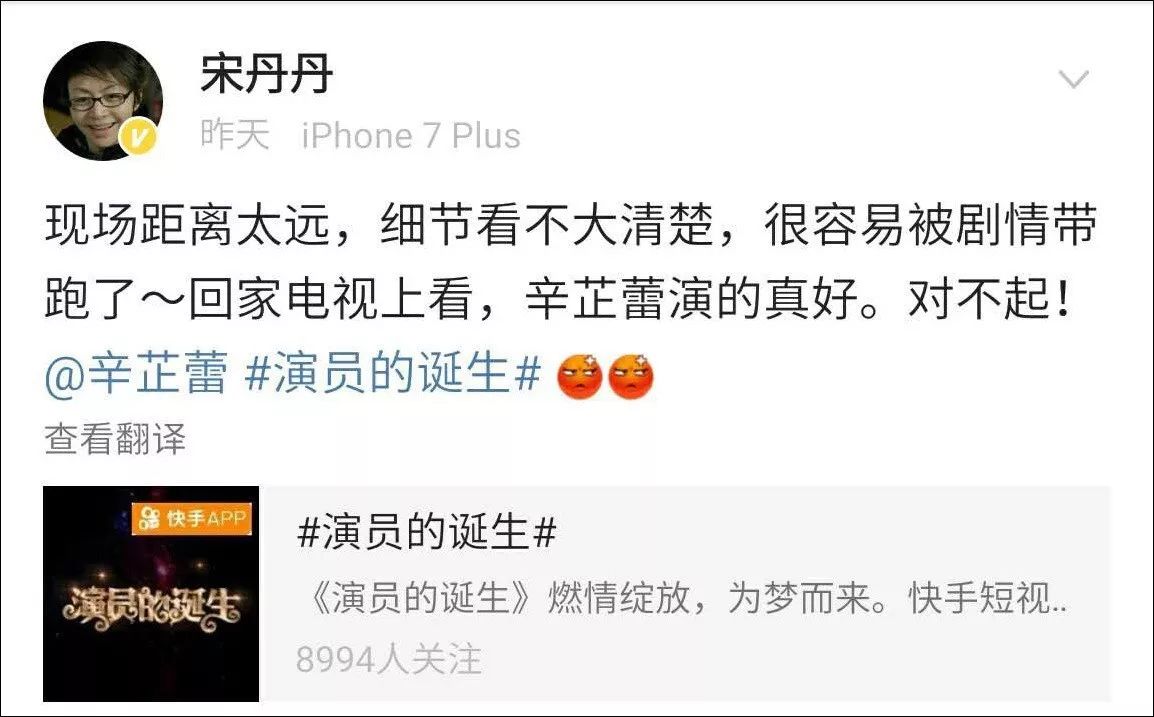Click the 昨天 post timestamp
The image size is (1154, 717).
[x=236, y=135]
